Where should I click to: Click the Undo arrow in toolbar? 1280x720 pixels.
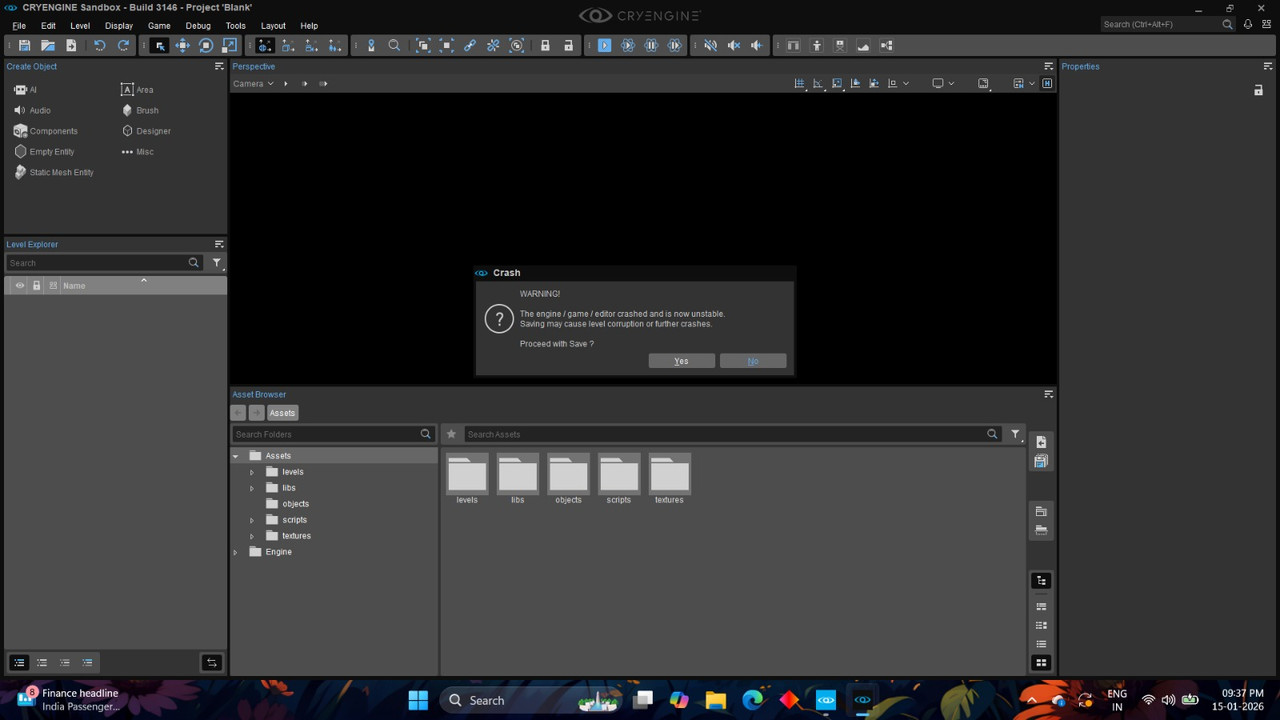coord(99,46)
